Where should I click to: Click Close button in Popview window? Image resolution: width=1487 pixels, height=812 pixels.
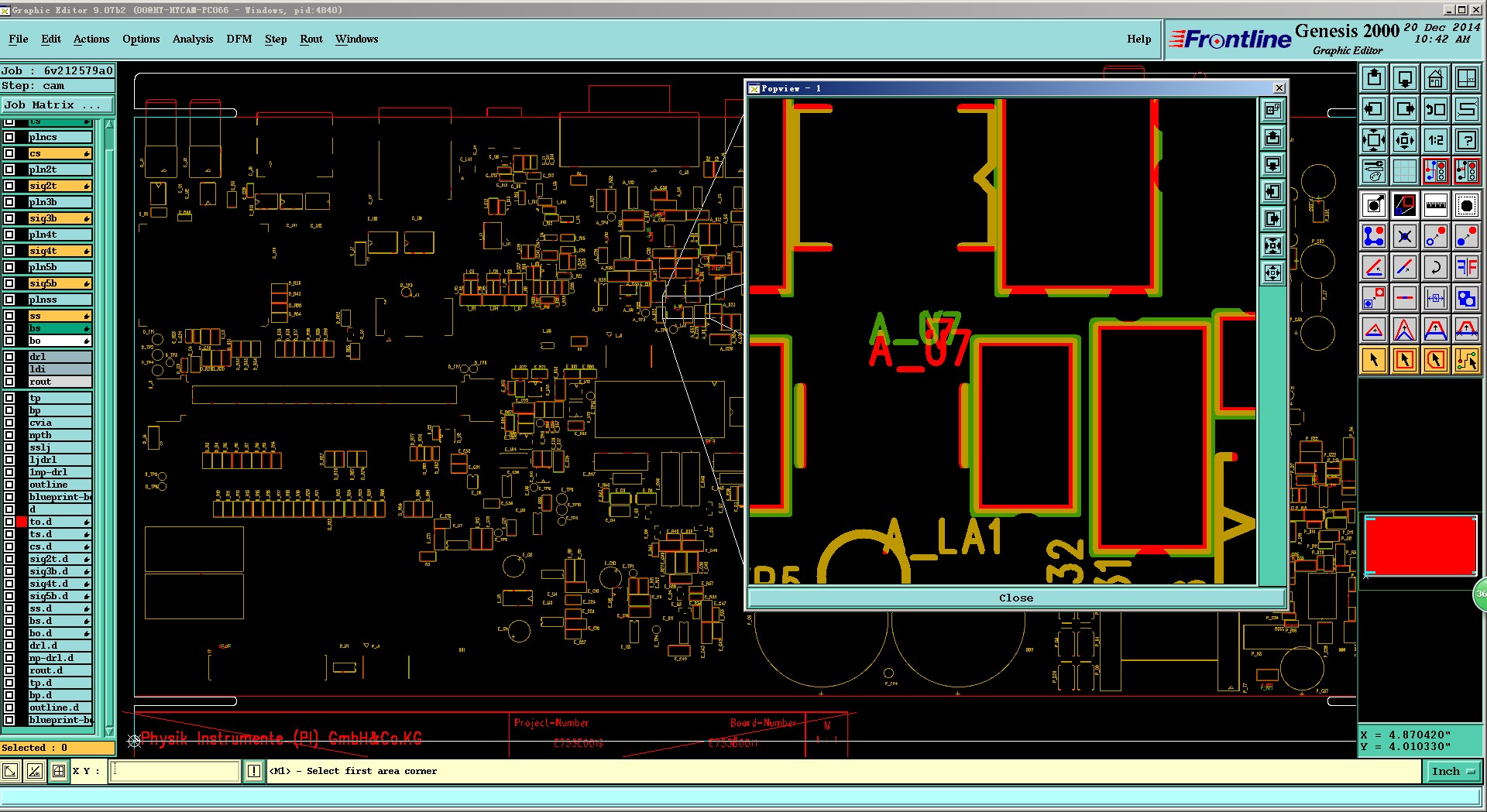[1016, 598]
